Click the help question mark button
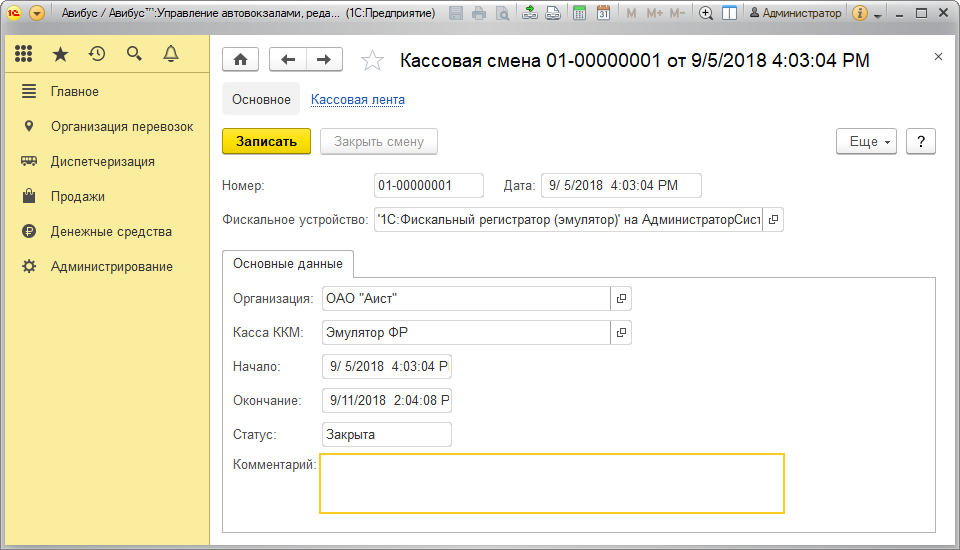The height and width of the screenshot is (550, 960). pos(920,142)
